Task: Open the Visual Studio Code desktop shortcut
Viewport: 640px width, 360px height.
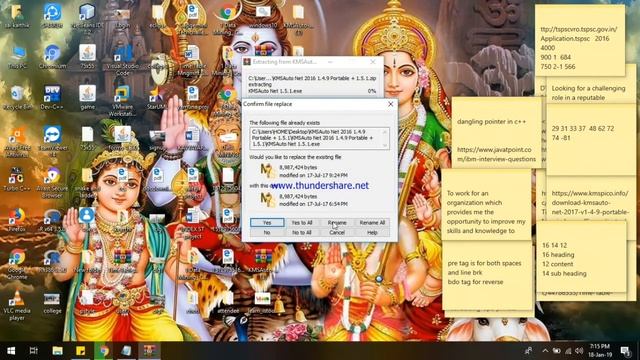Action: coord(122,60)
